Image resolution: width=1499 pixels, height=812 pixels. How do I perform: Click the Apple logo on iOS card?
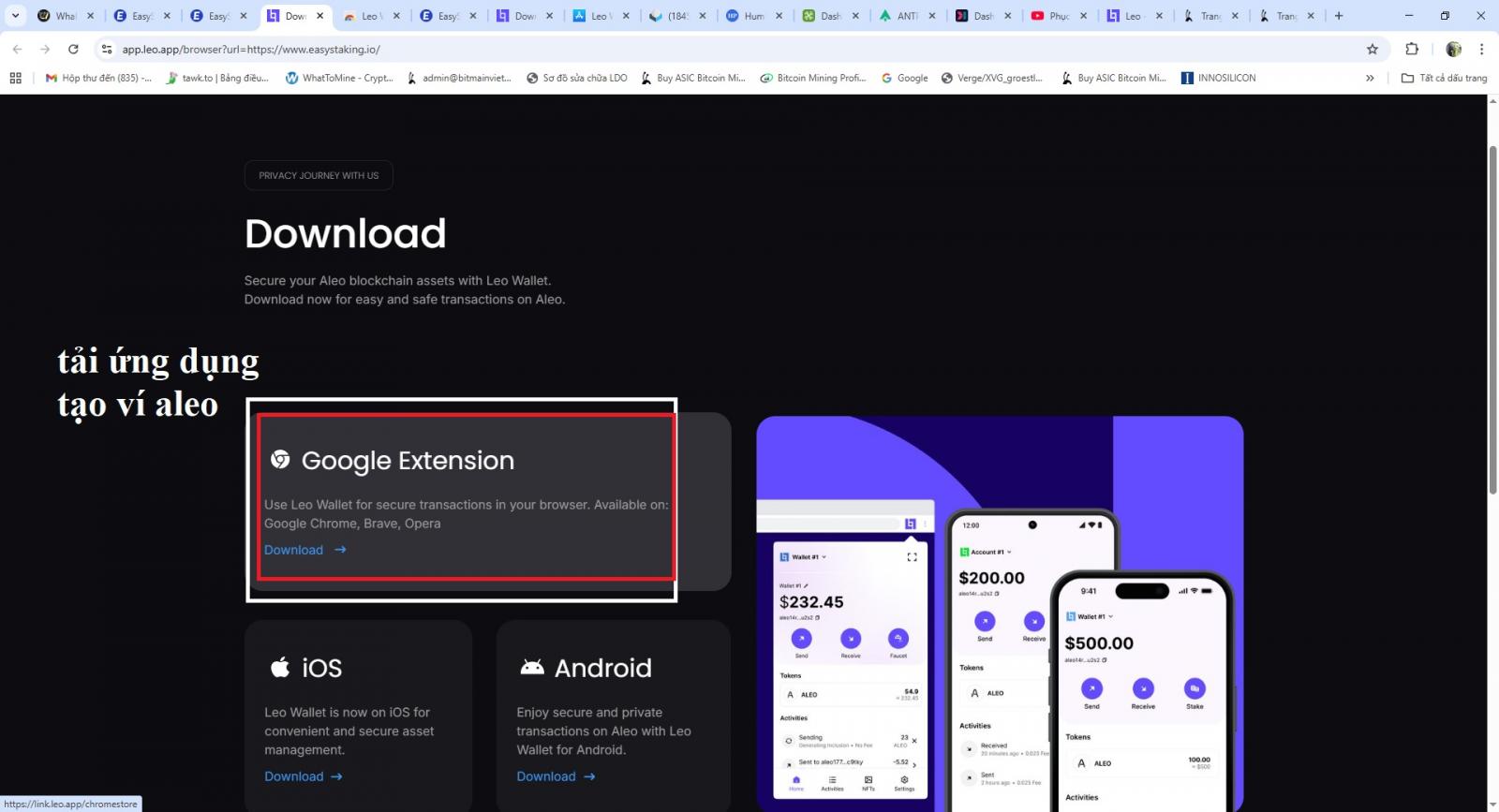click(x=280, y=667)
